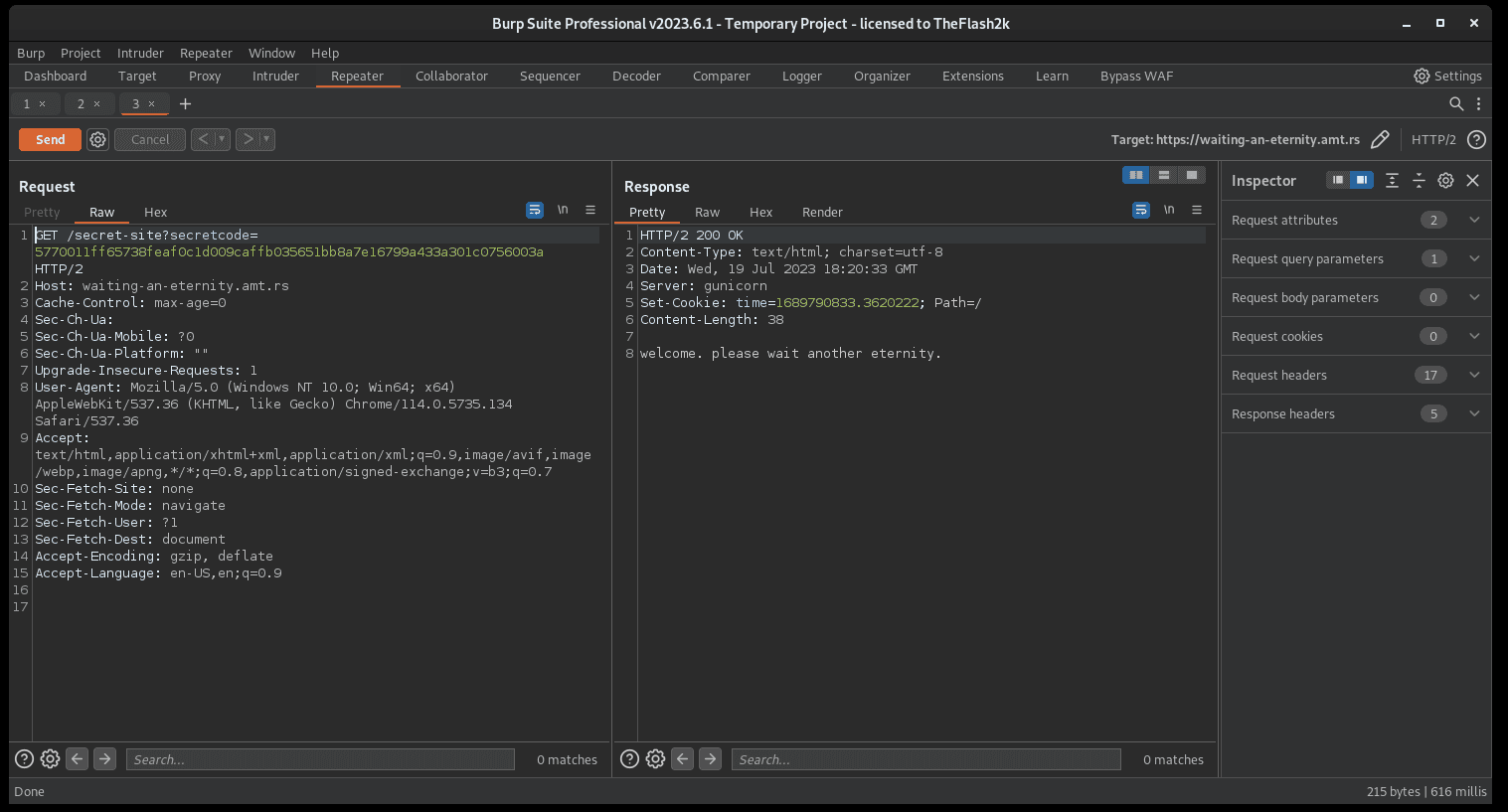Image resolution: width=1508 pixels, height=812 pixels.
Task: Select the response Render tab
Action: (822, 212)
